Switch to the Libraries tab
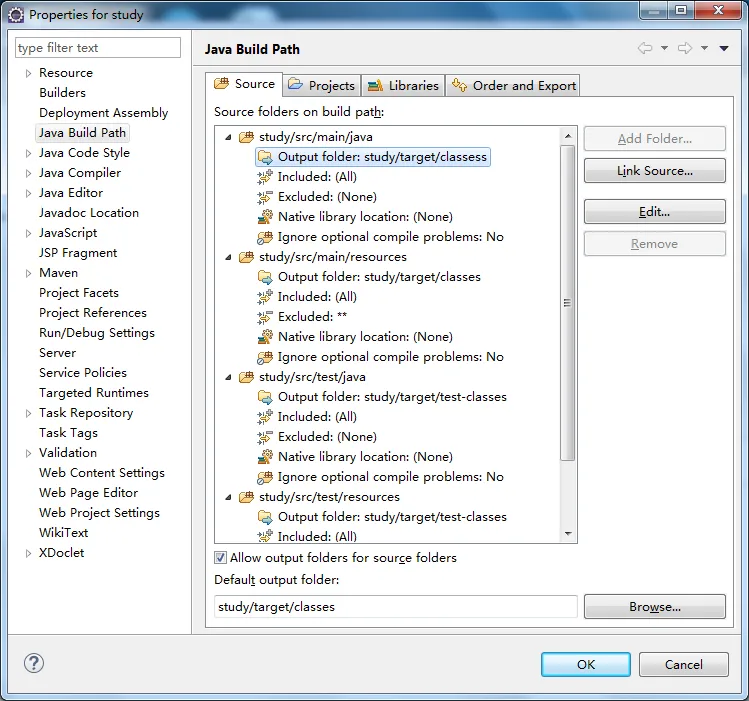The width and height of the screenshot is (749, 701). point(403,85)
